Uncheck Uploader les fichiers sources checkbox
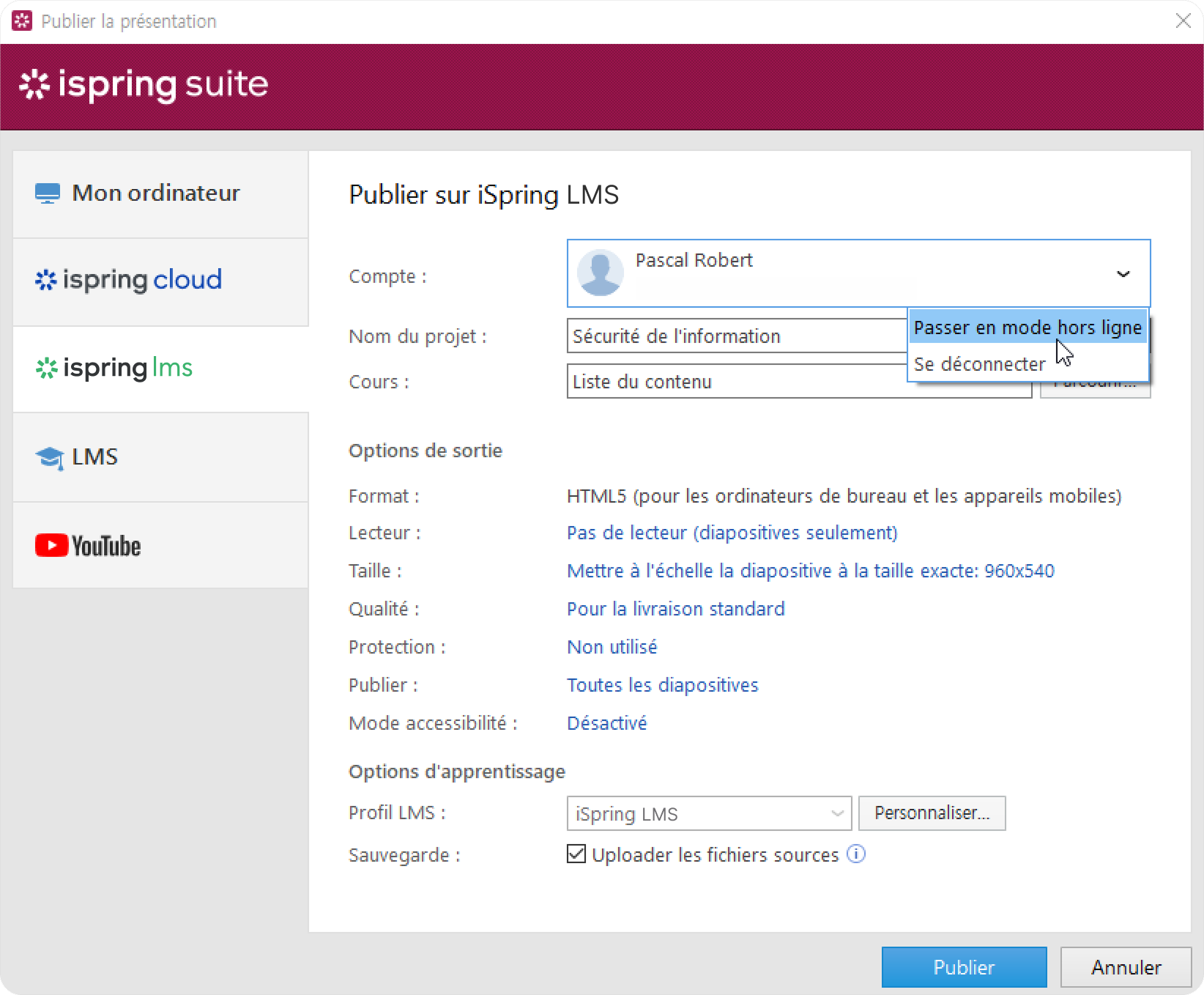 pyautogui.click(x=576, y=854)
